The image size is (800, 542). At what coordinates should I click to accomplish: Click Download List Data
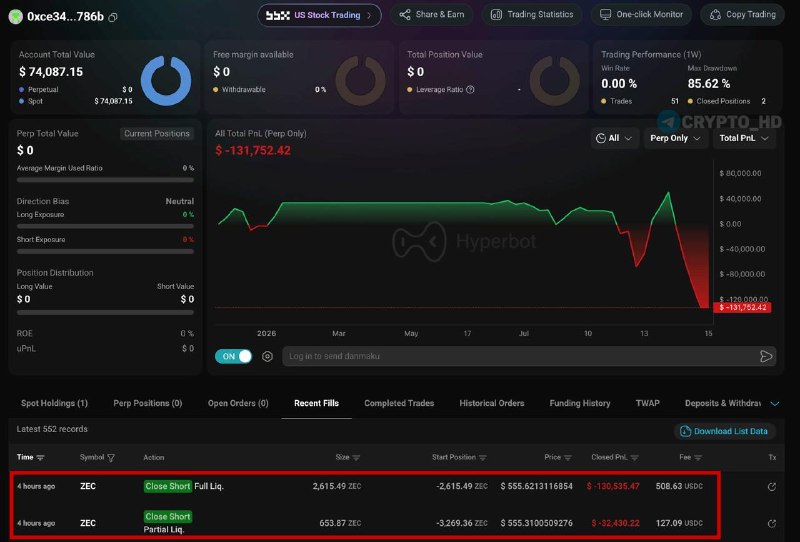[x=725, y=431]
